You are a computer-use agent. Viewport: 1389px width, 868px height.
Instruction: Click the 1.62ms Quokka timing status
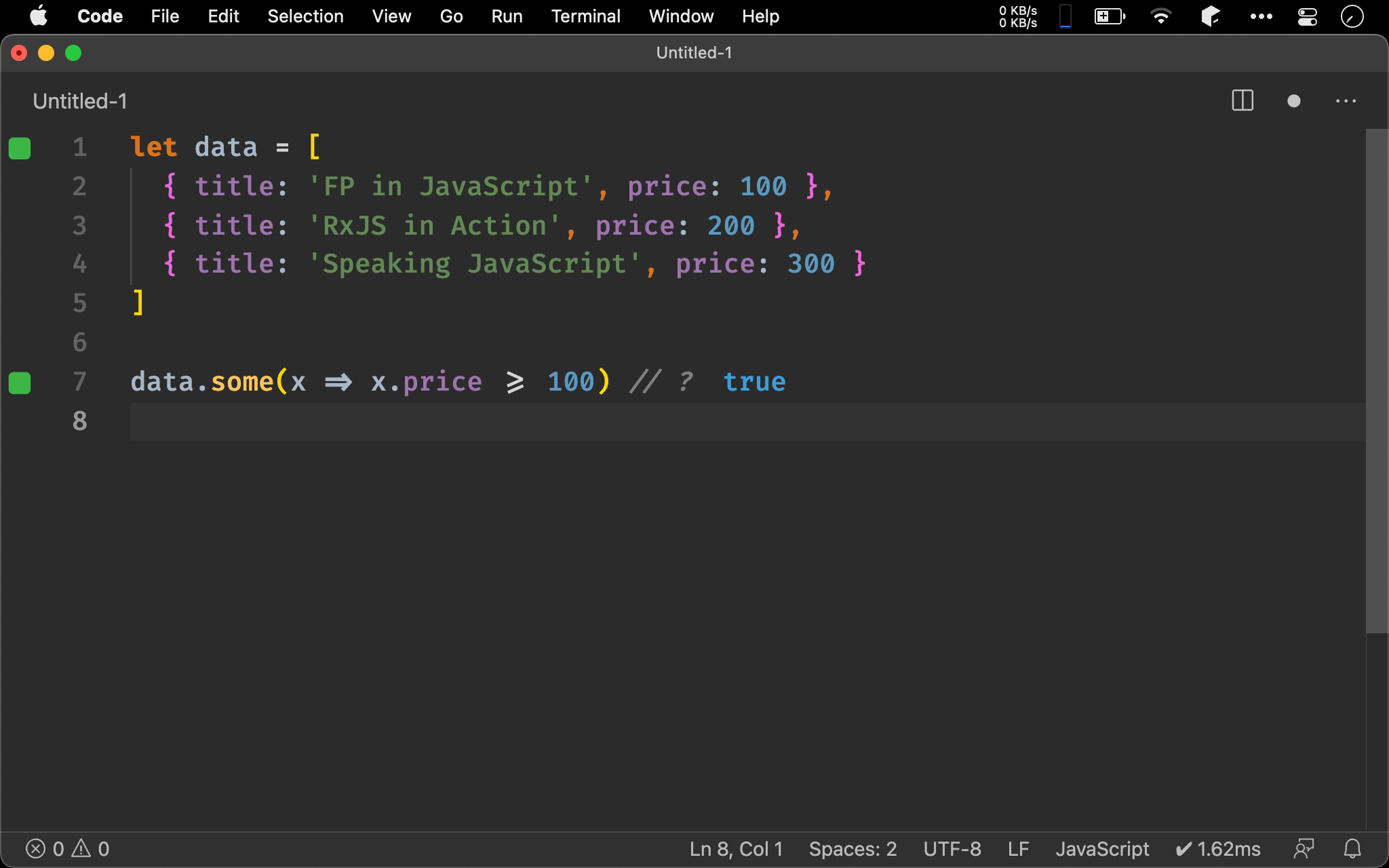[1218, 848]
